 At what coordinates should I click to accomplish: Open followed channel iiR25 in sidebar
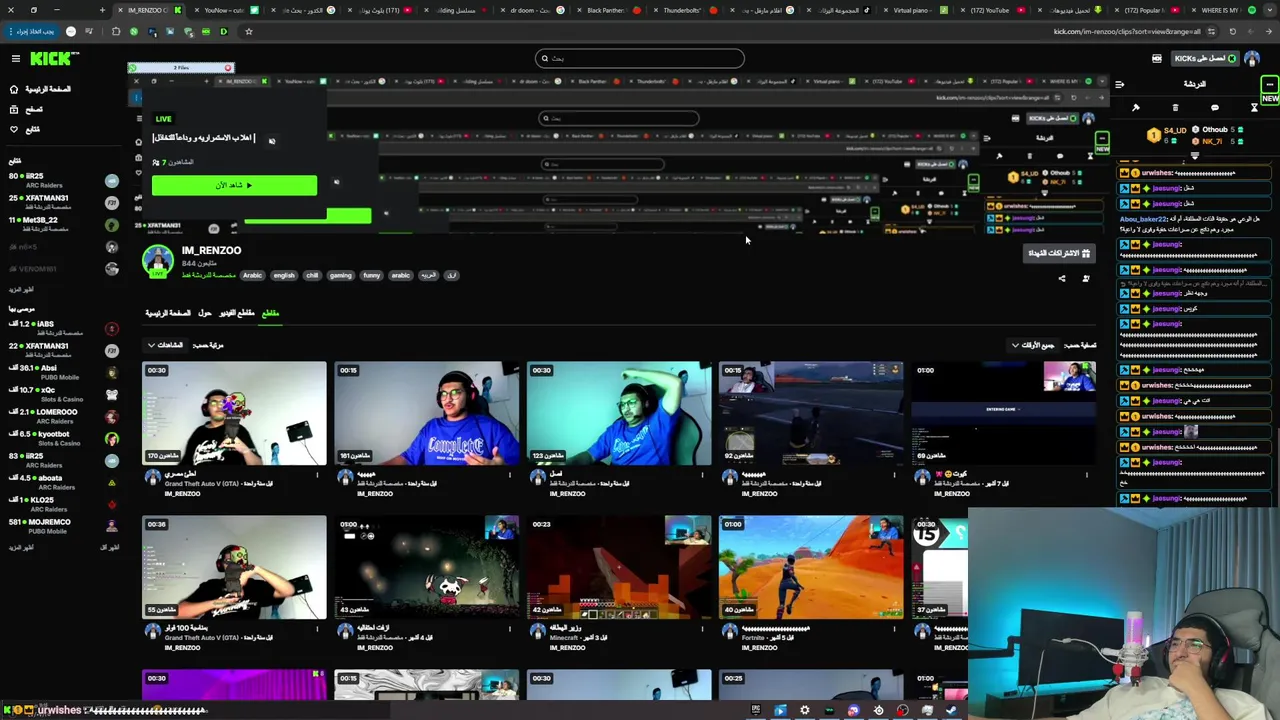[x=63, y=180]
